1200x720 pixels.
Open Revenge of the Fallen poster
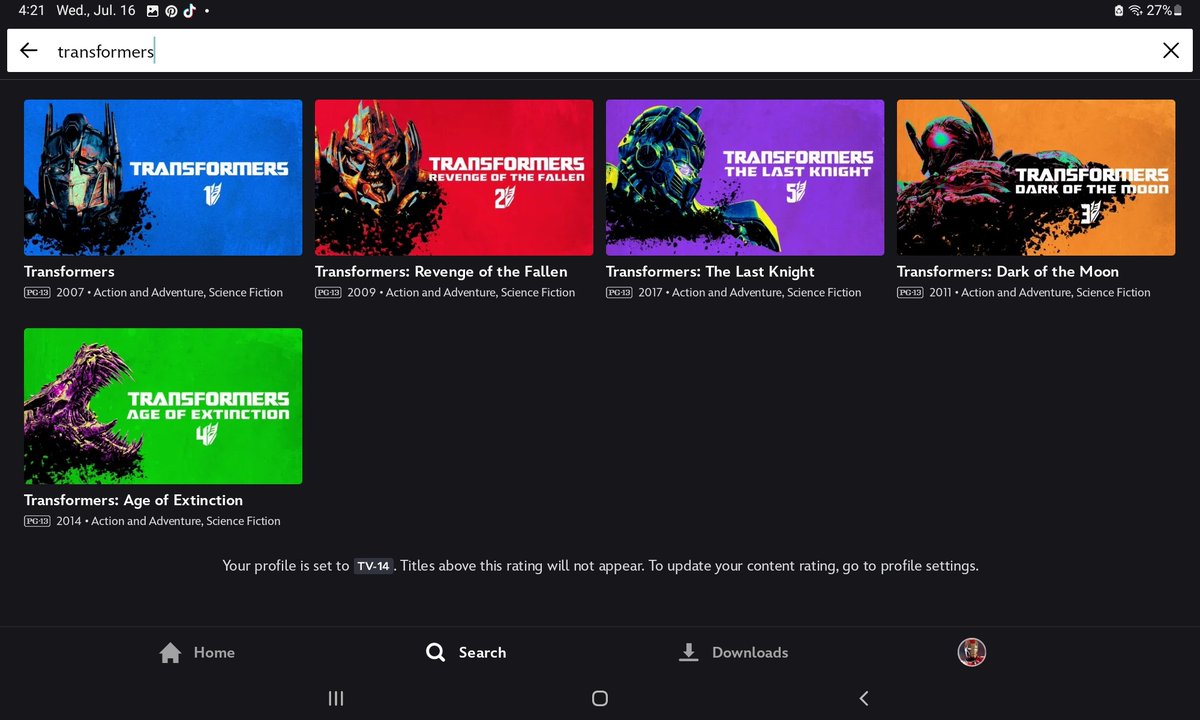click(454, 178)
